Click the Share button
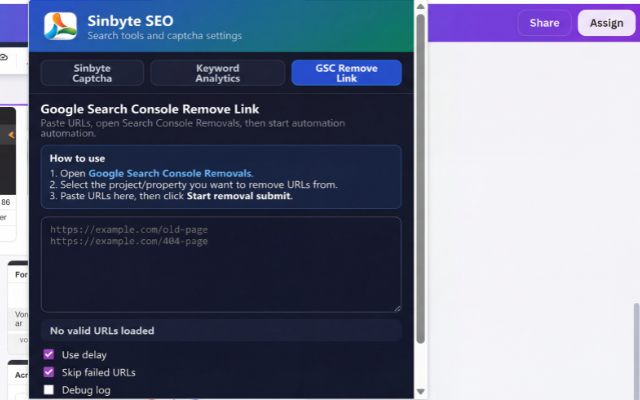 (x=544, y=23)
